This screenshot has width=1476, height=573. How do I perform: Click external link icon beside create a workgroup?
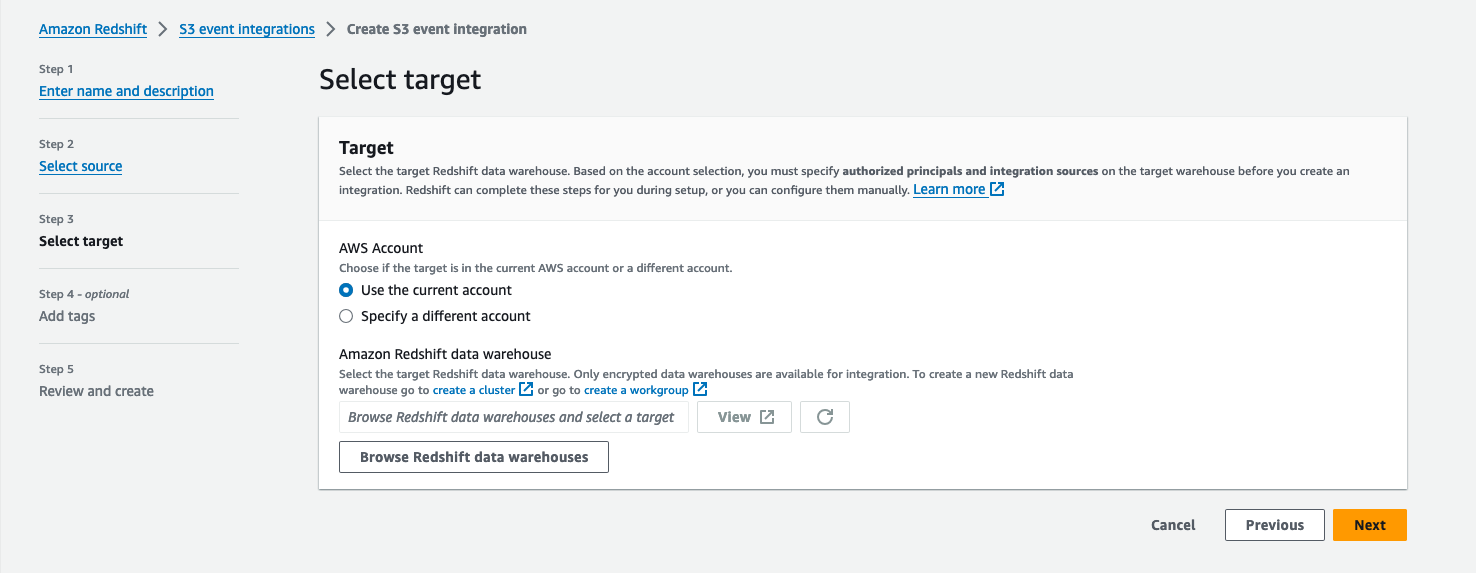700,389
